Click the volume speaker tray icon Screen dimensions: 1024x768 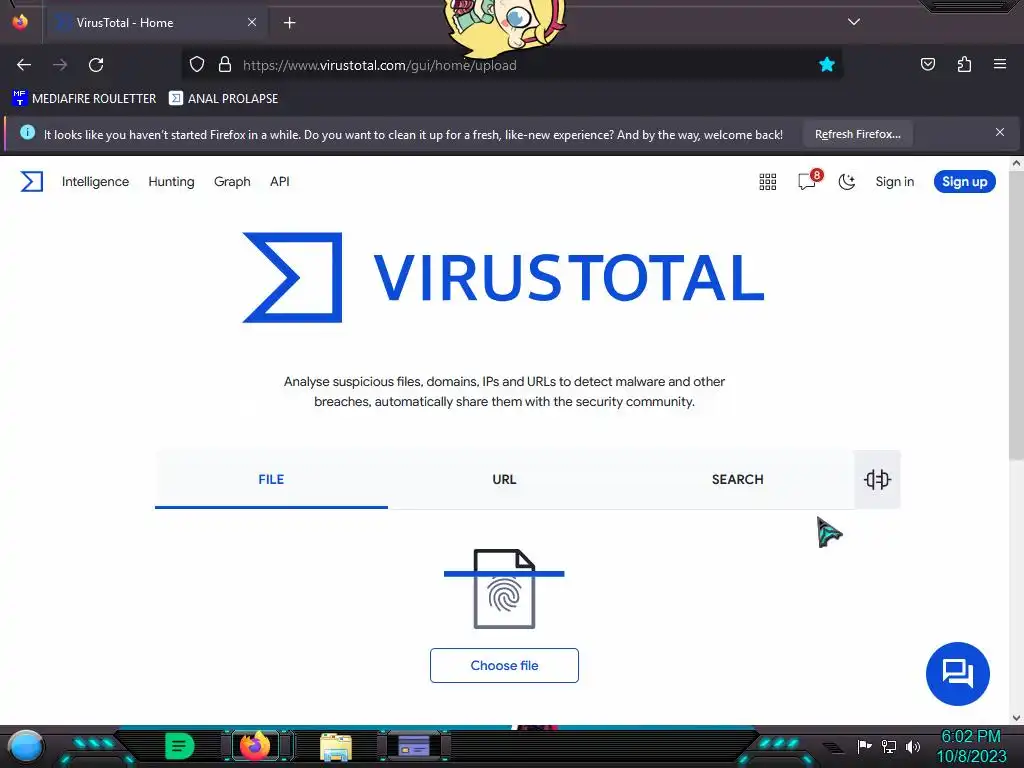[913, 746]
